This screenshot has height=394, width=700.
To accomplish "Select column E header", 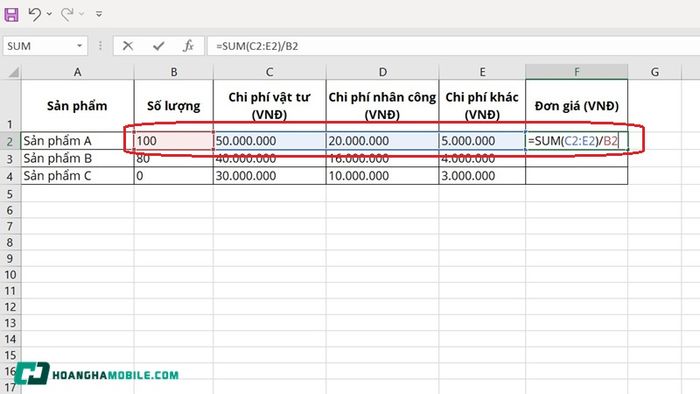I will click(482, 72).
